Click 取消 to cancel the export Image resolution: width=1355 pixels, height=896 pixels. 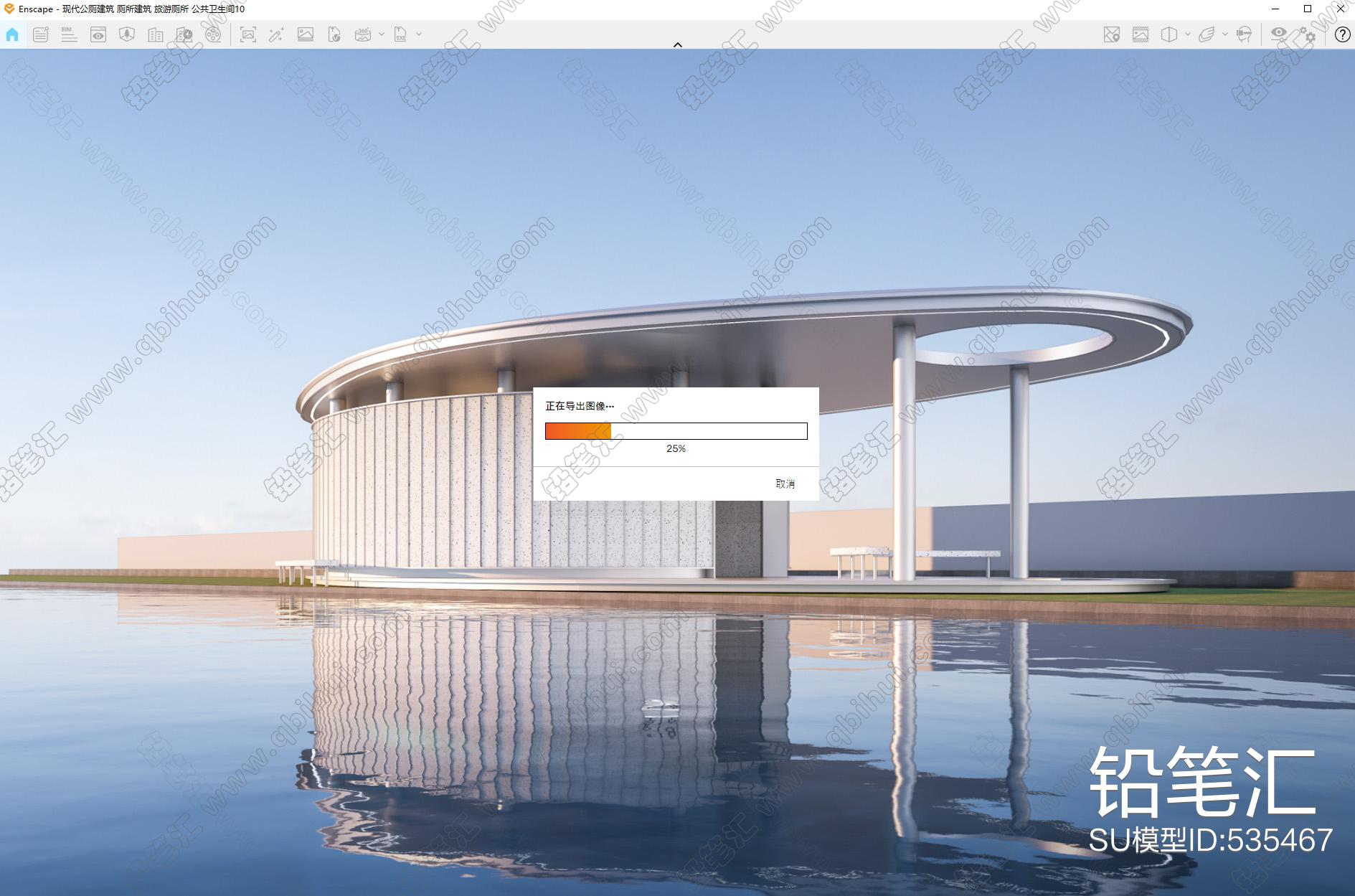(x=785, y=484)
